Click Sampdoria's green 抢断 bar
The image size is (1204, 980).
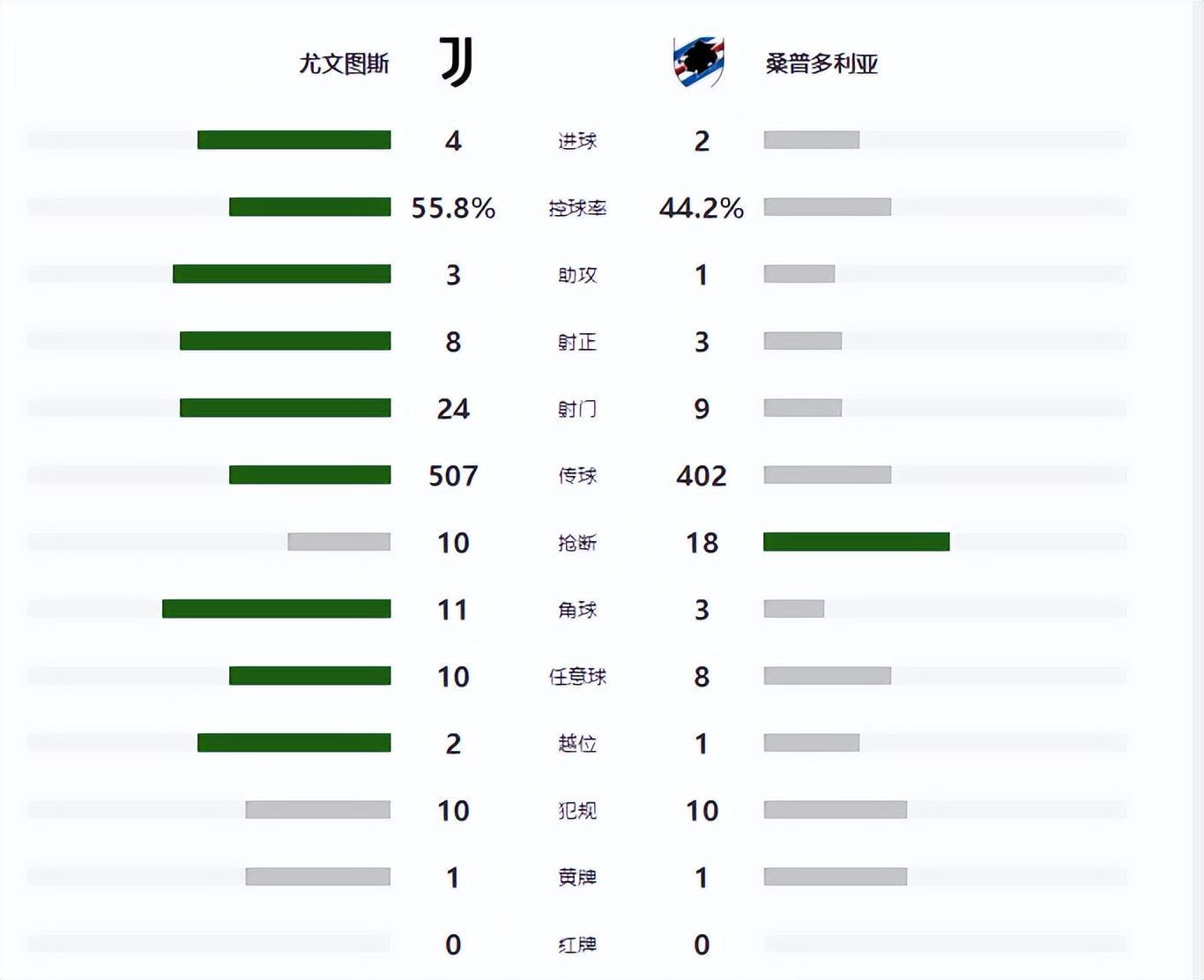[x=856, y=542]
